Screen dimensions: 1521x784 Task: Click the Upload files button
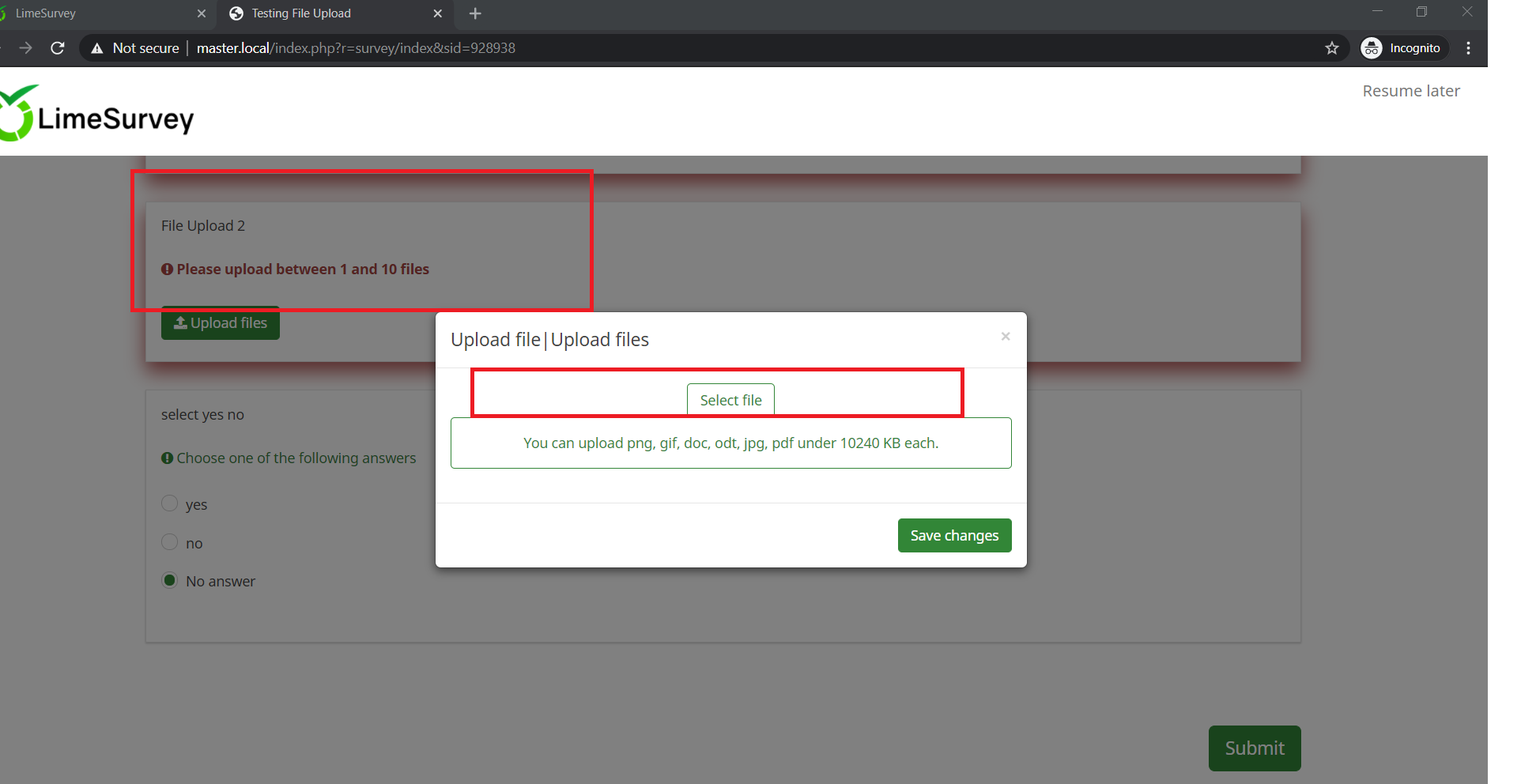coord(221,323)
